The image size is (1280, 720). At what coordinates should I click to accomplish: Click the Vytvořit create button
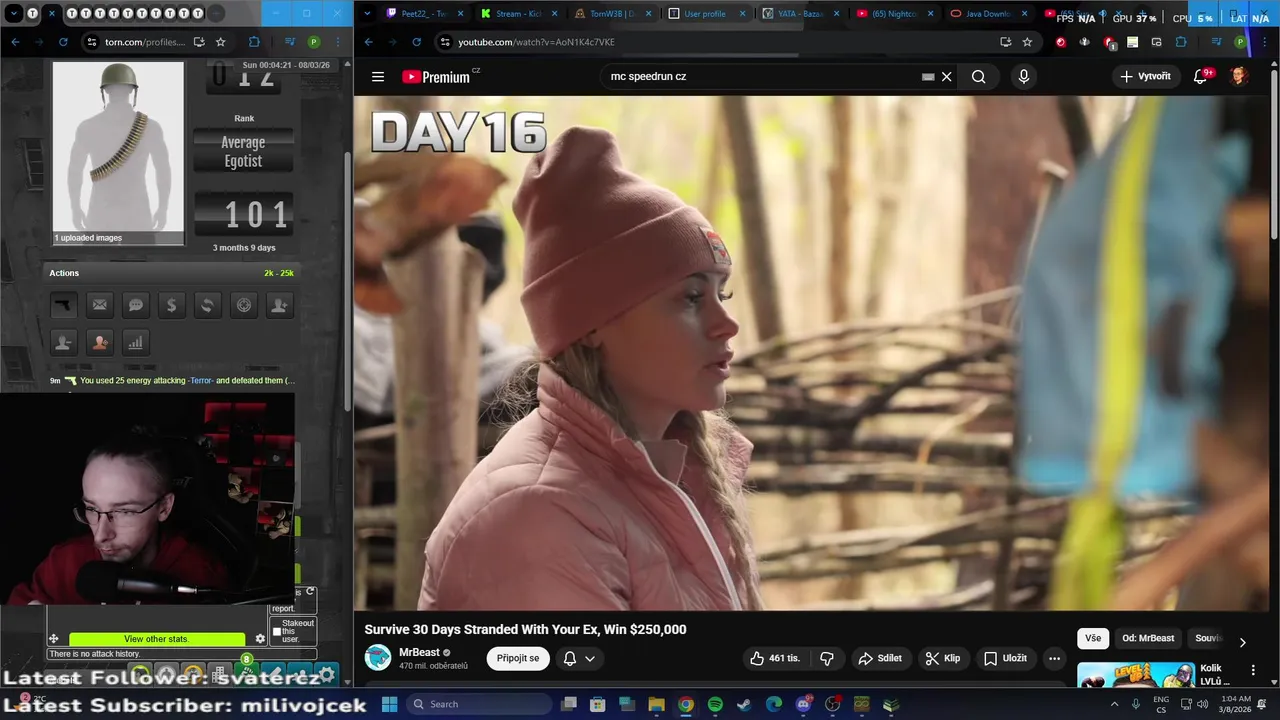tap(1145, 77)
